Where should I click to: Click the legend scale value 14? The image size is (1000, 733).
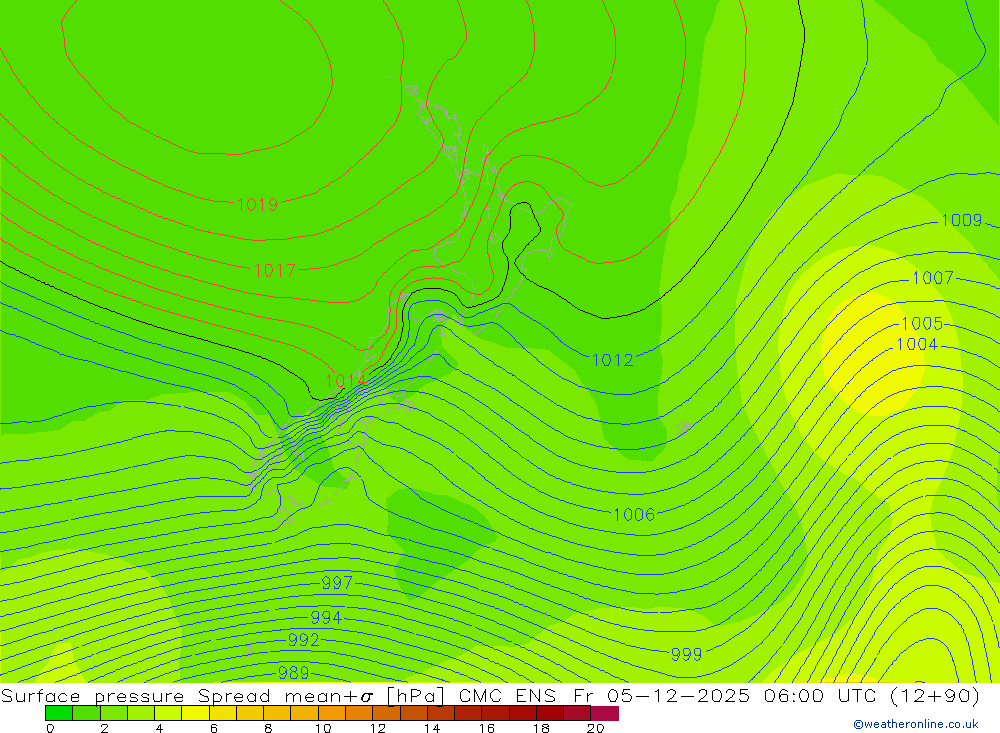[432, 728]
